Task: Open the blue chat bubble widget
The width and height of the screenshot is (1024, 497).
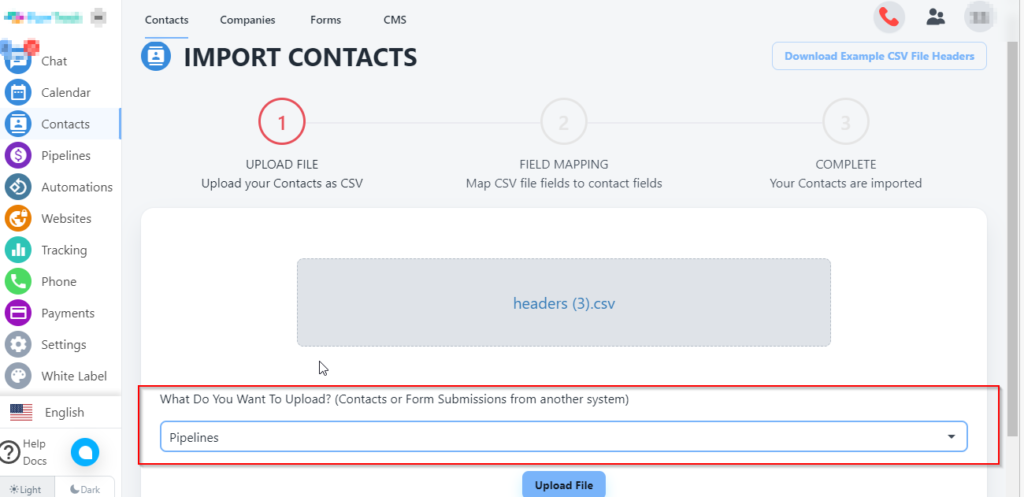Action: tap(85, 452)
